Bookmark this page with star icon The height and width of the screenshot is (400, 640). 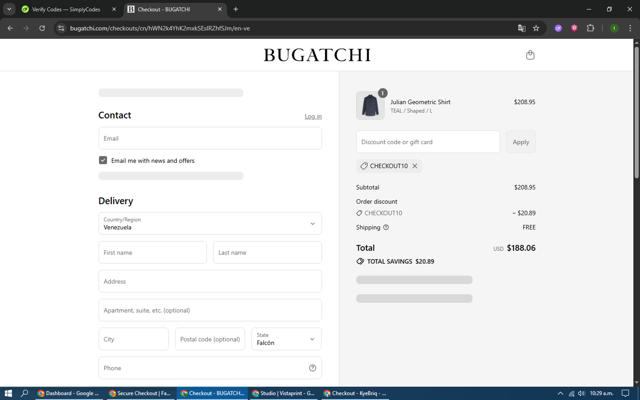point(536,28)
